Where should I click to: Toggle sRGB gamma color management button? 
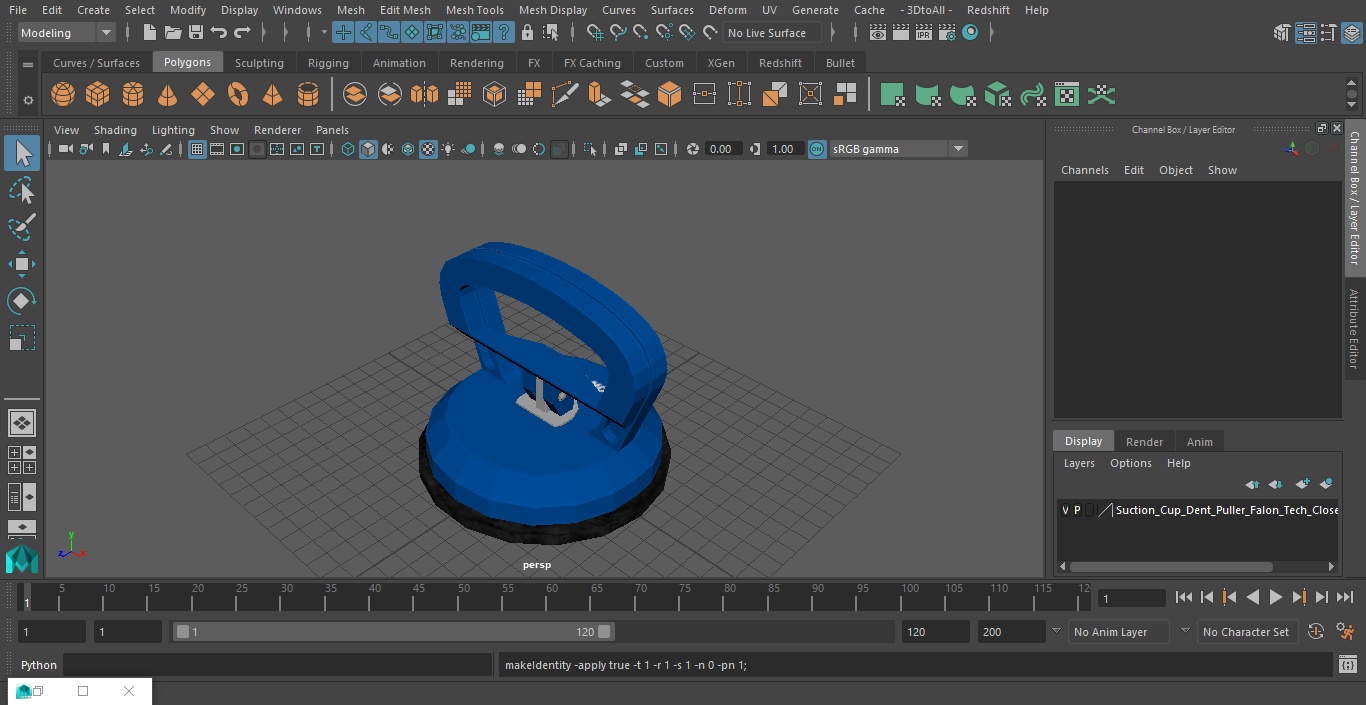point(817,149)
